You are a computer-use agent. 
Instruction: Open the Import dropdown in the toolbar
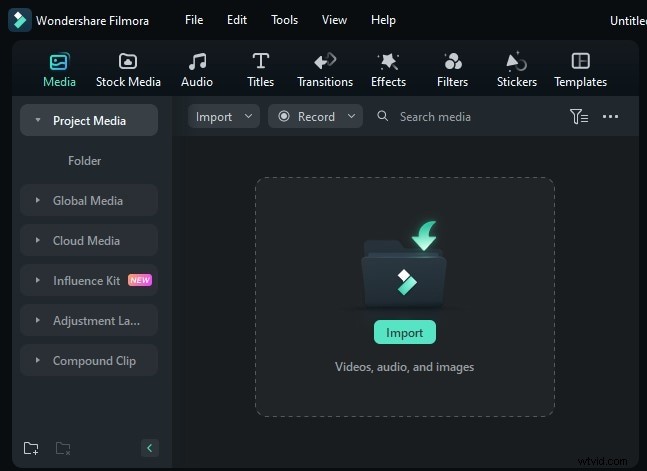click(x=224, y=116)
